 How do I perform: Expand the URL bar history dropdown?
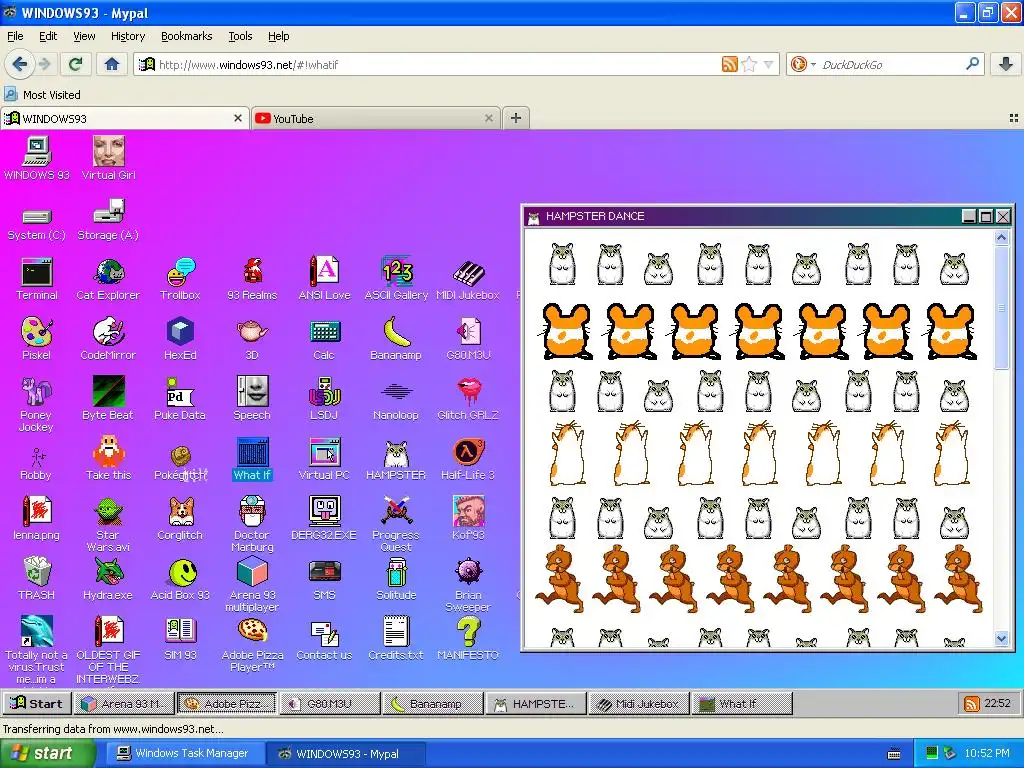[x=769, y=64]
